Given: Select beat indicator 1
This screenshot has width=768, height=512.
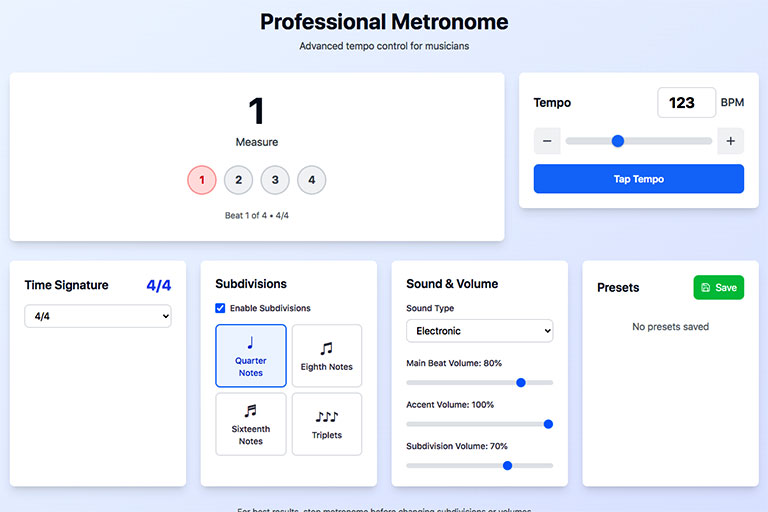Looking at the screenshot, I should 202,180.
